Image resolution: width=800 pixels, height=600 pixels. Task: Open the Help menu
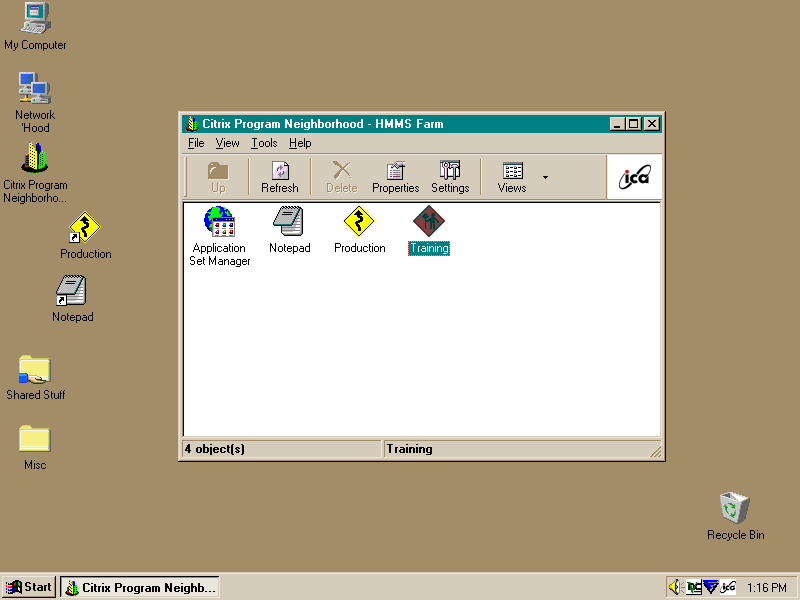300,143
